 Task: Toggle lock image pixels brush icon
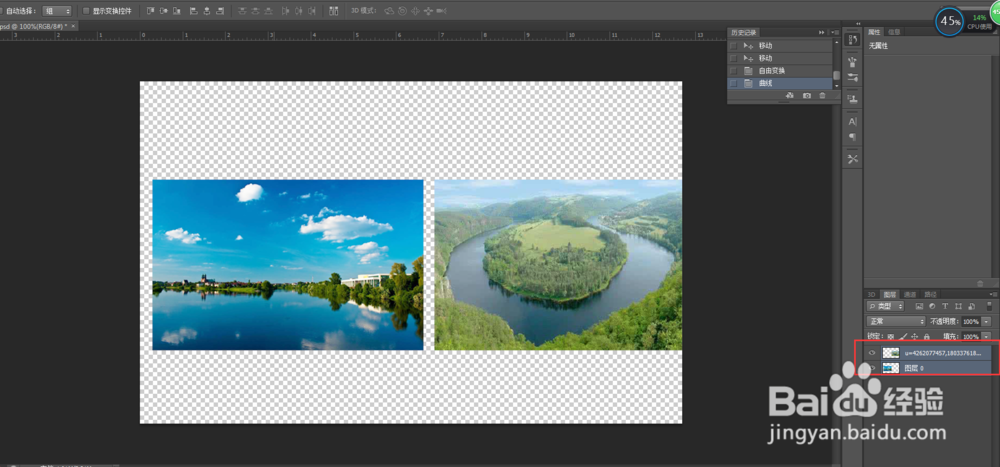[x=903, y=336]
